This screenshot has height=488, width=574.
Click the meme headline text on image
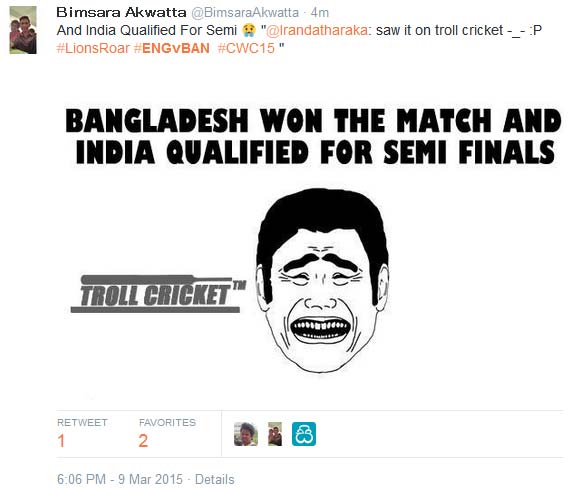coord(314,136)
